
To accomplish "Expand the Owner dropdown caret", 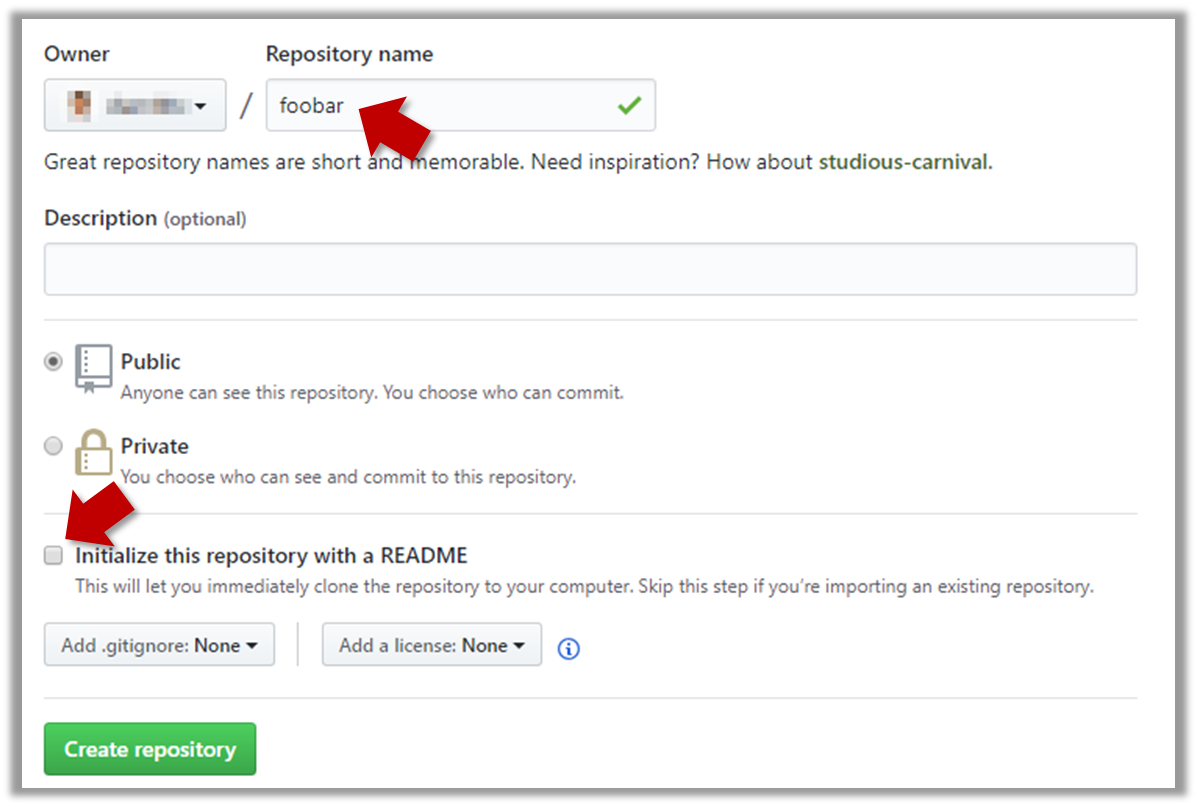I will tap(201, 106).
